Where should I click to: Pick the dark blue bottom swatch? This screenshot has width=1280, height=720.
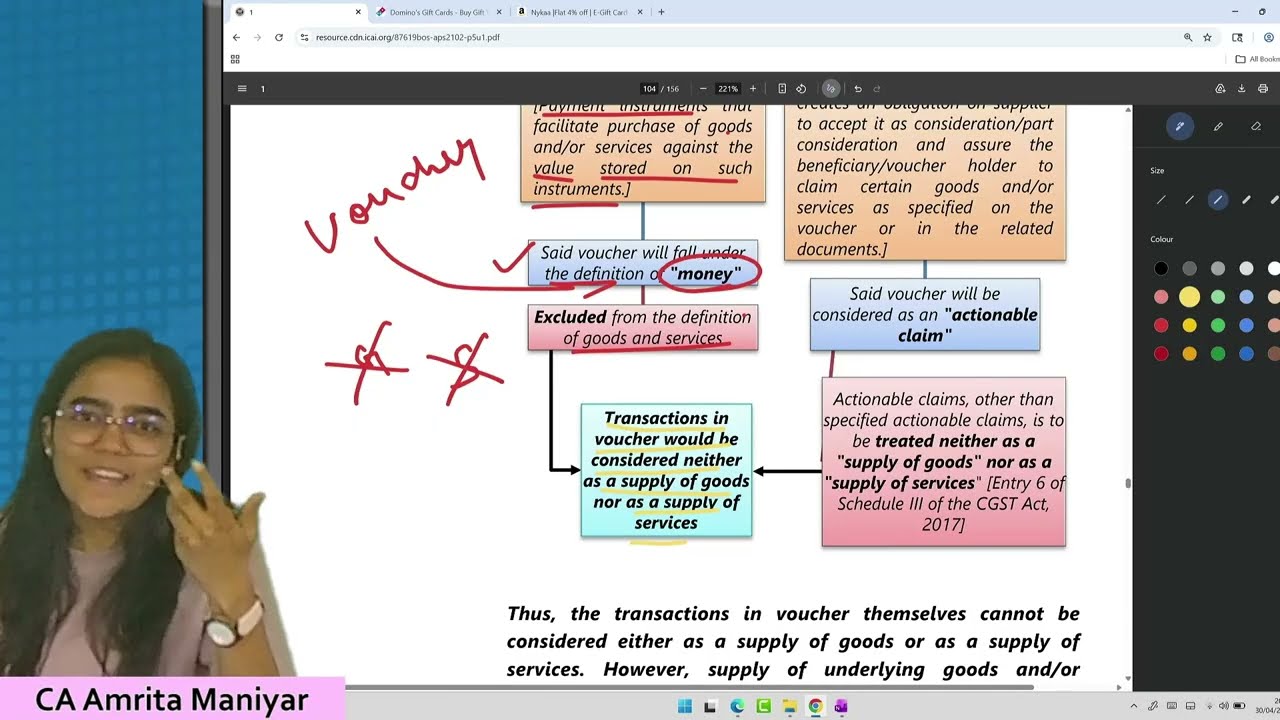tap(1246, 353)
